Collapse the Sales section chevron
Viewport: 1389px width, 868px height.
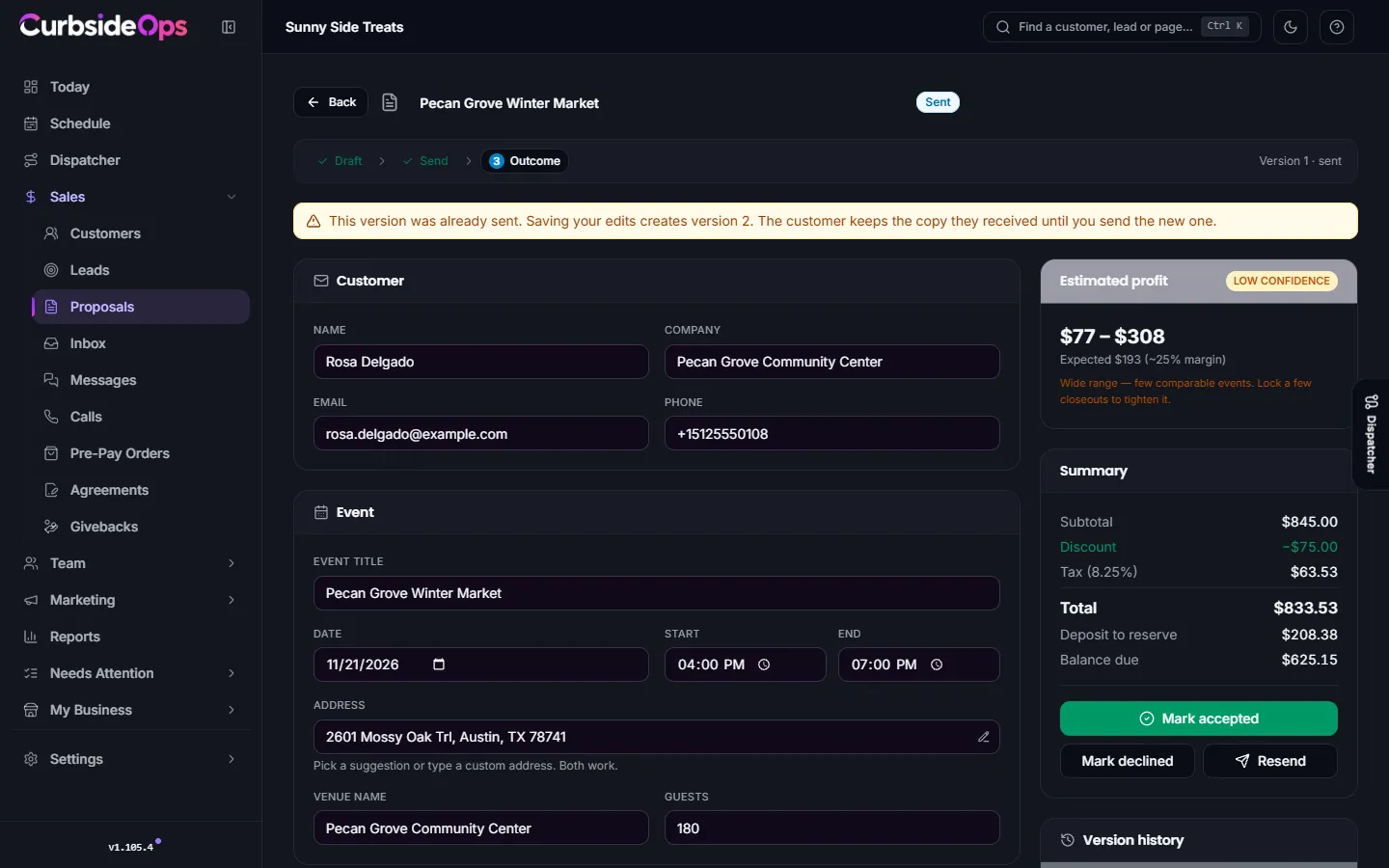pyautogui.click(x=231, y=197)
